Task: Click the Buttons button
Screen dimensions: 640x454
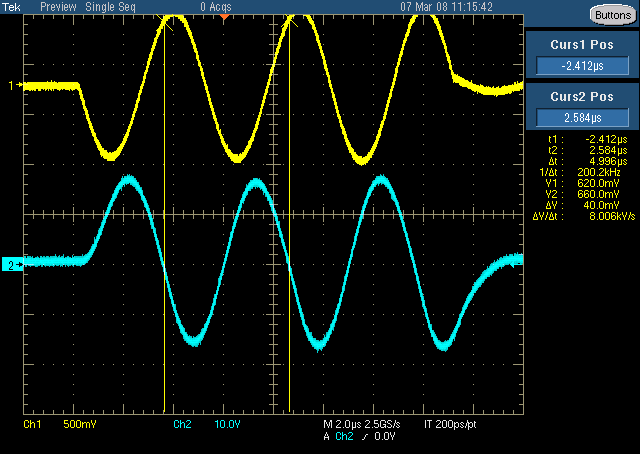Action: pos(613,15)
